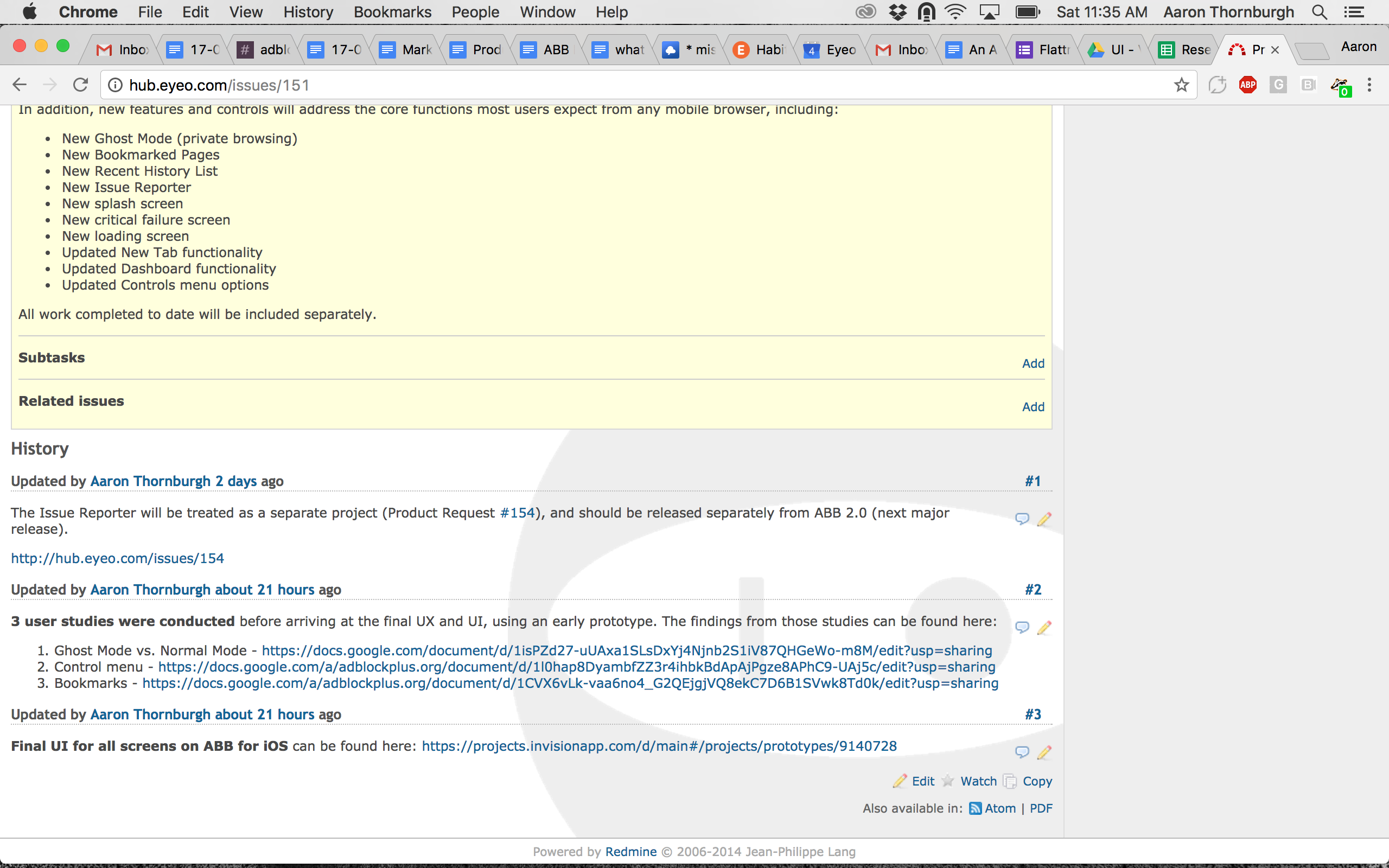Image resolution: width=1389 pixels, height=868 pixels.
Task: Click the grey G extension icon
Action: click(1278, 85)
